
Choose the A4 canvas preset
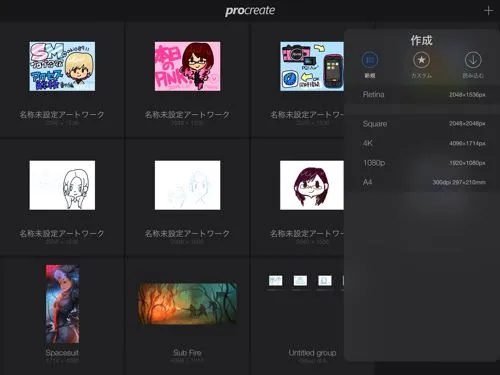[x=423, y=182]
